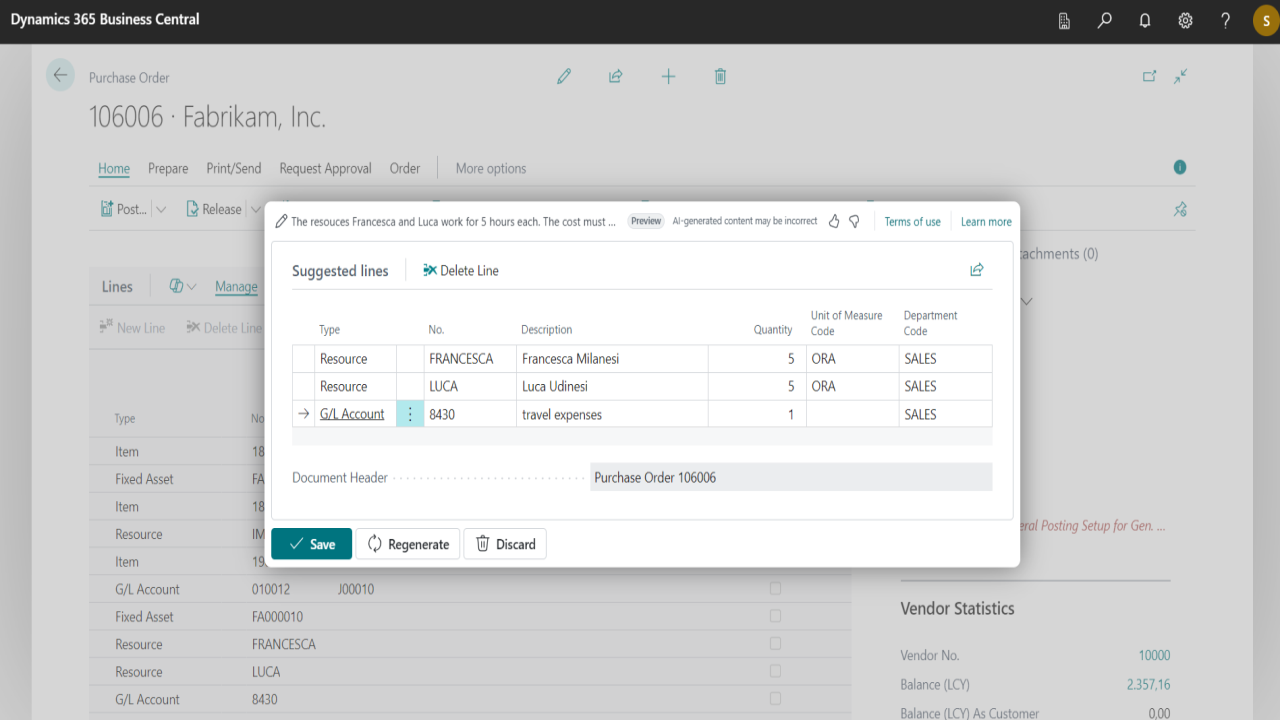The width and height of the screenshot is (1280, 720).
Task: Click the trash delete icon in header
Action: [720, 76]
